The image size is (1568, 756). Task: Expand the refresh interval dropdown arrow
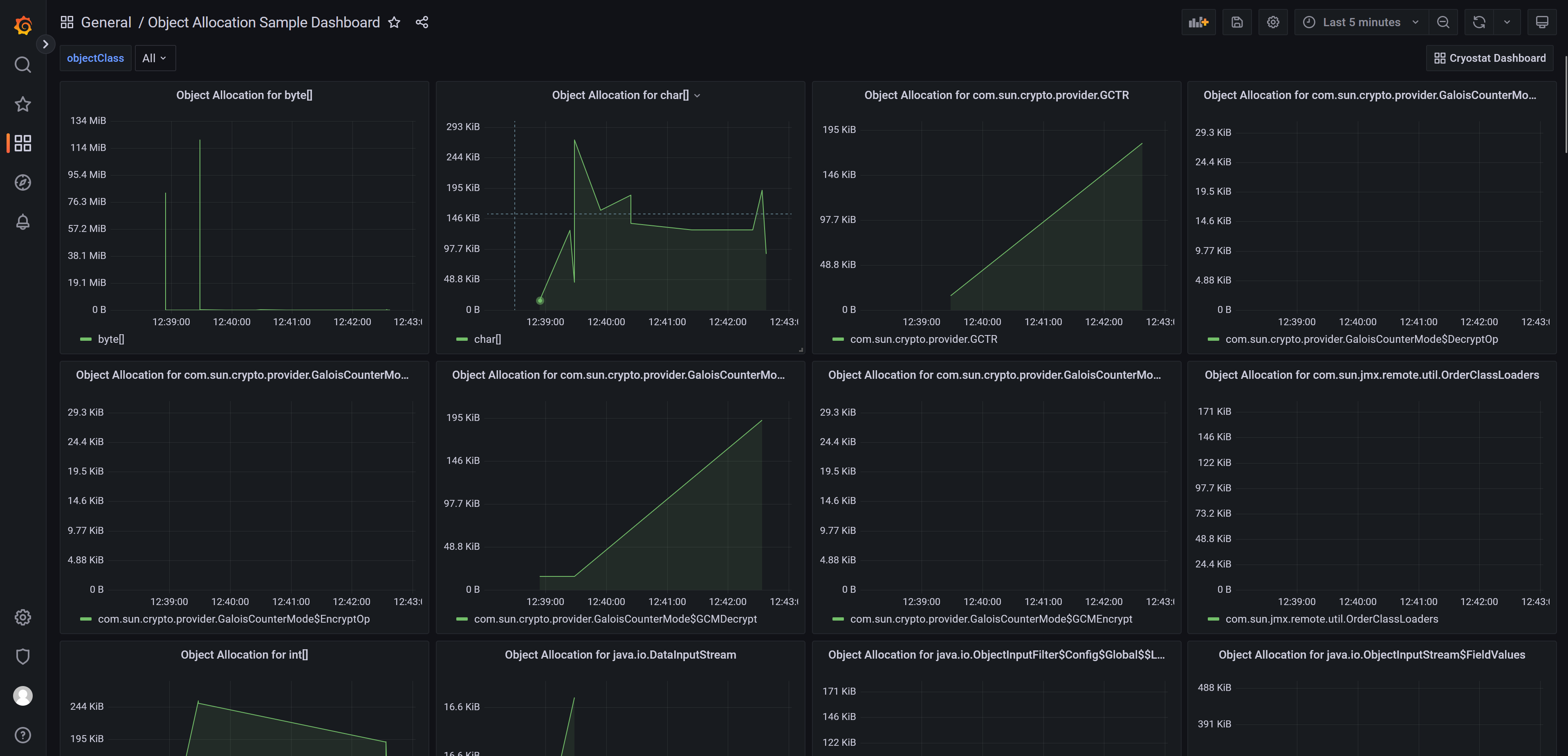pyautogui.click(x=1507, y=22)
